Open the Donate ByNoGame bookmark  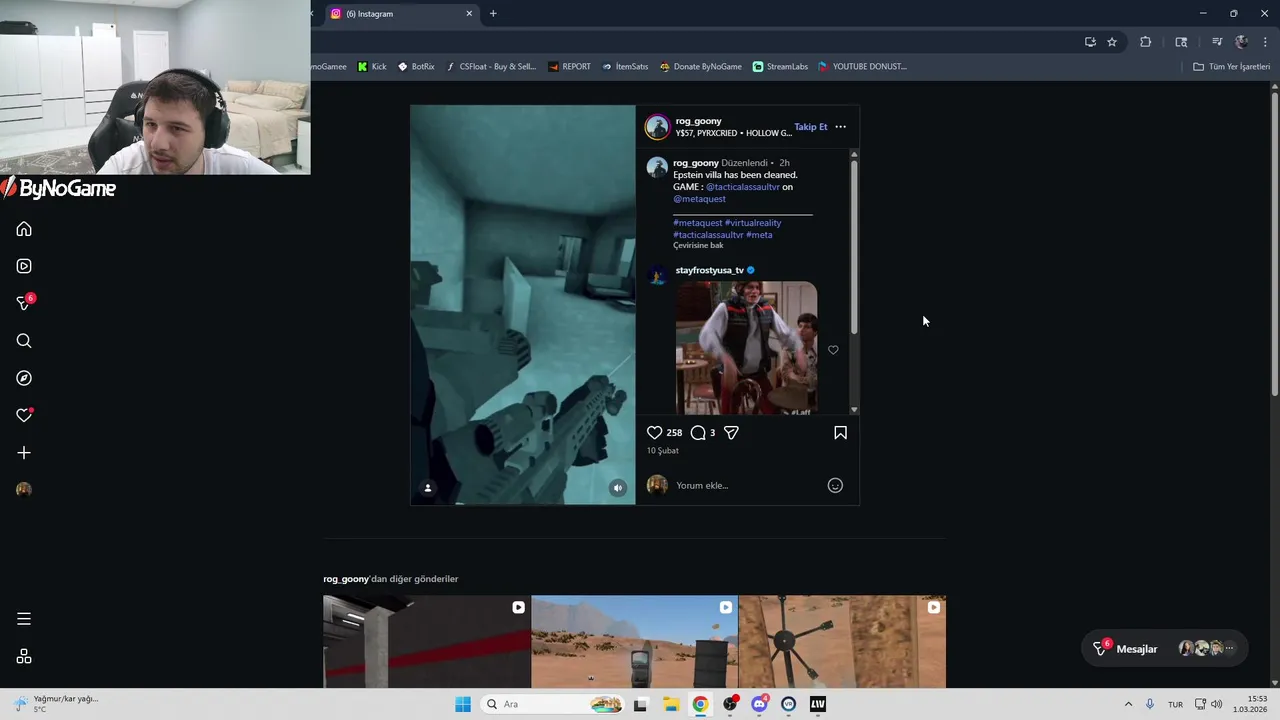[700, 67]
